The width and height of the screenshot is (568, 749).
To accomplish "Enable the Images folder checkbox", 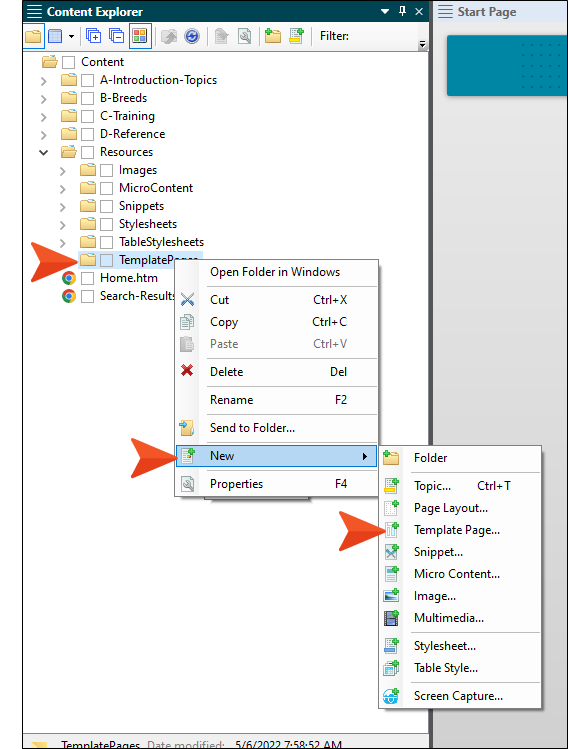I will (x=107, y=171).
